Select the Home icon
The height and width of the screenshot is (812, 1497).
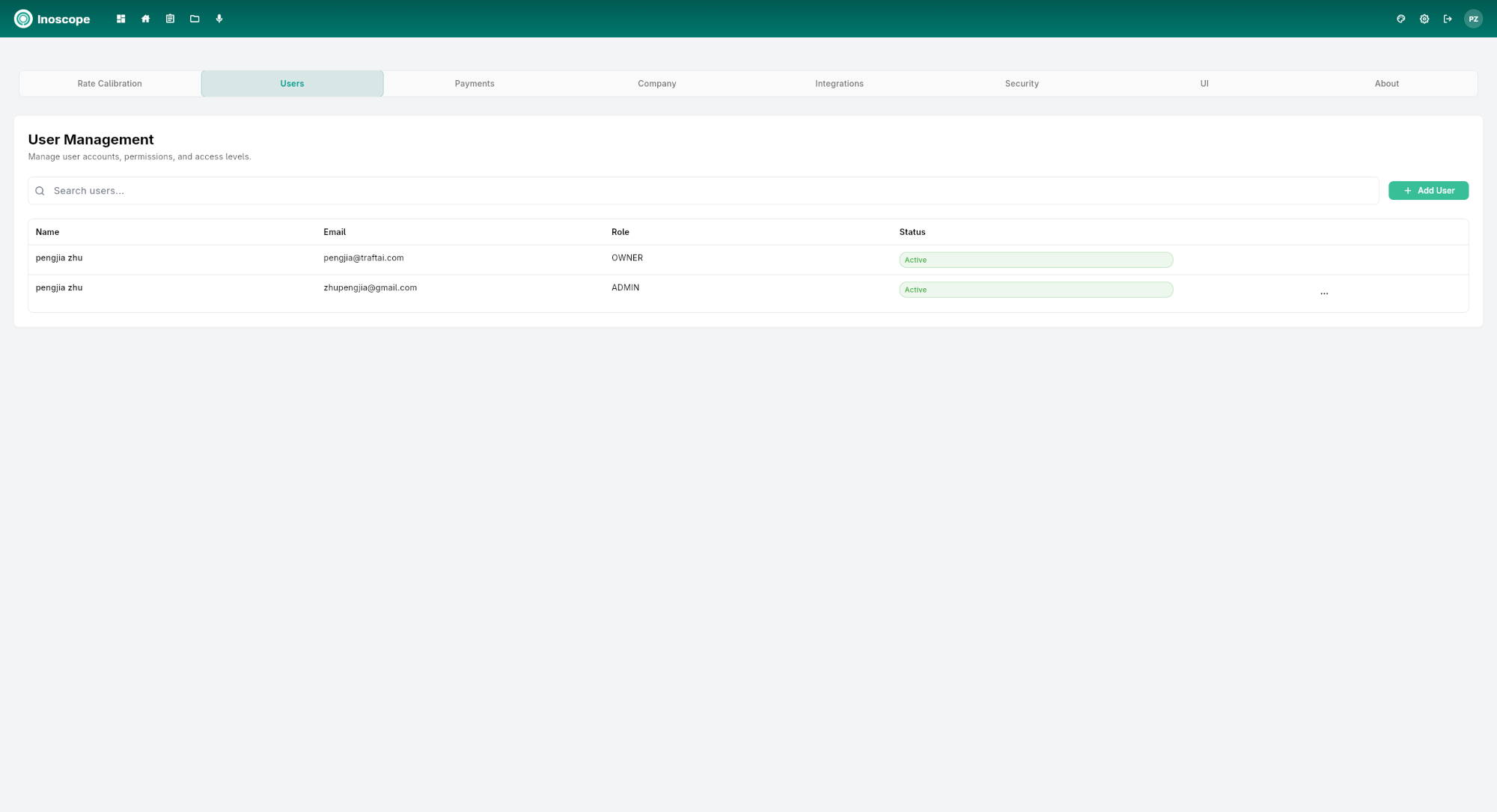[145, 18]
